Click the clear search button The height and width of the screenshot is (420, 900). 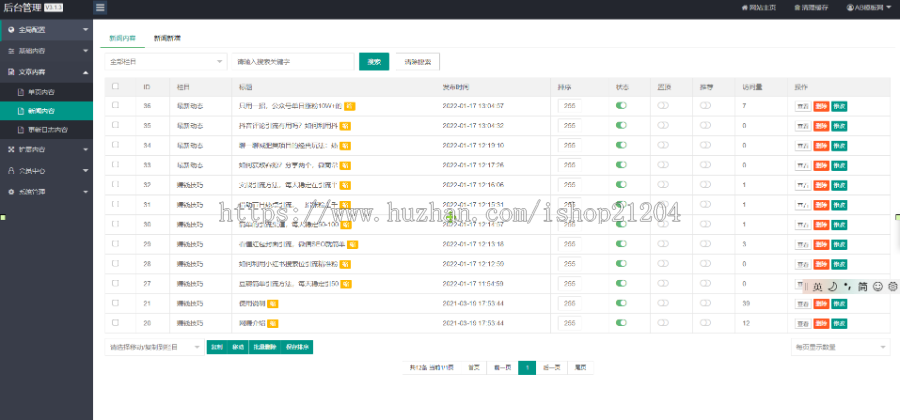click(x=418, y=61)
